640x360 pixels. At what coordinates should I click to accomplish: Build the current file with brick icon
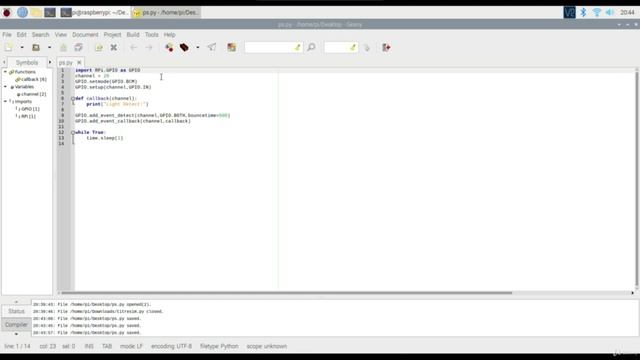[184, 47]
